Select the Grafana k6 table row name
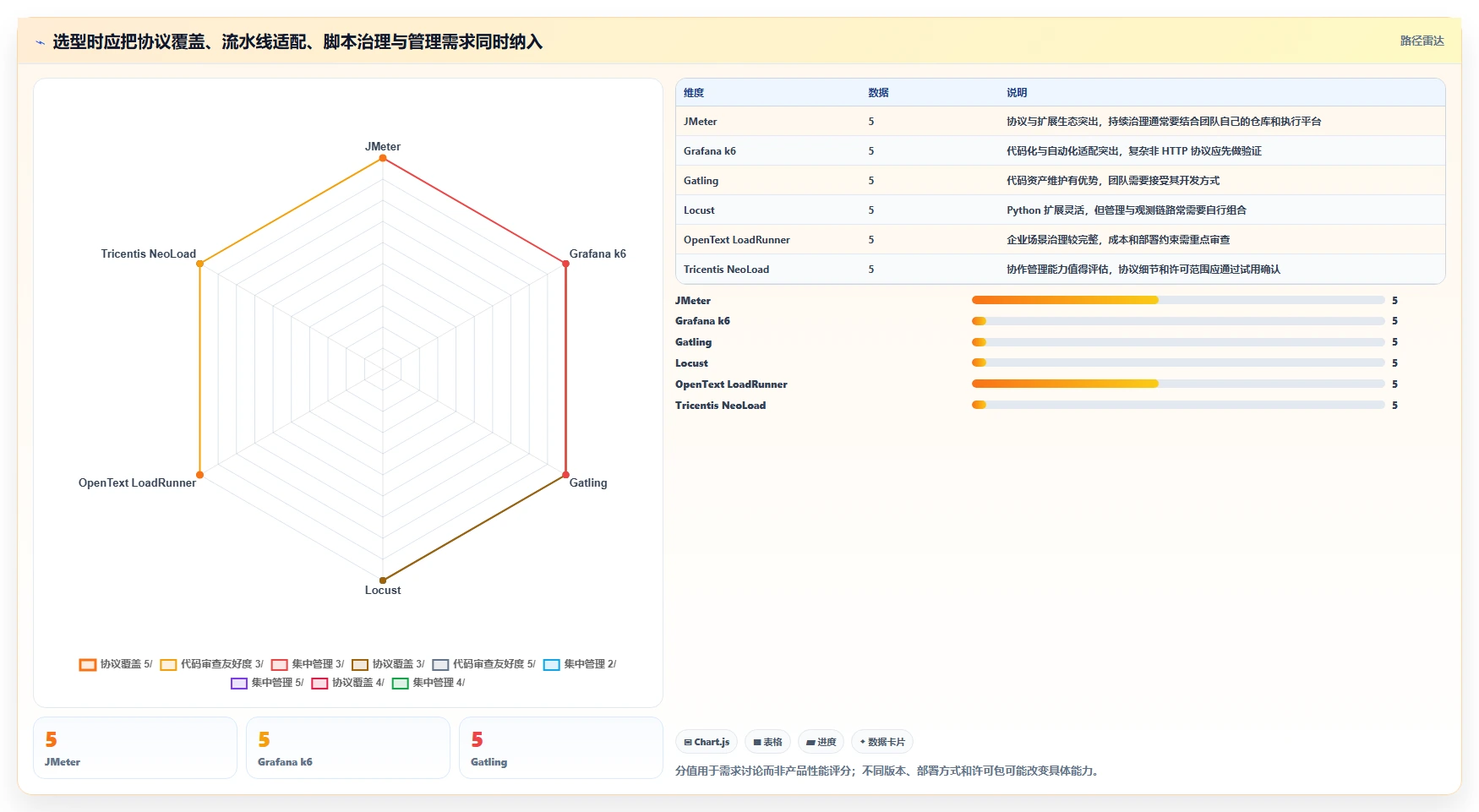The height and width of the screenshot is (812, 1479). point(710,151)
